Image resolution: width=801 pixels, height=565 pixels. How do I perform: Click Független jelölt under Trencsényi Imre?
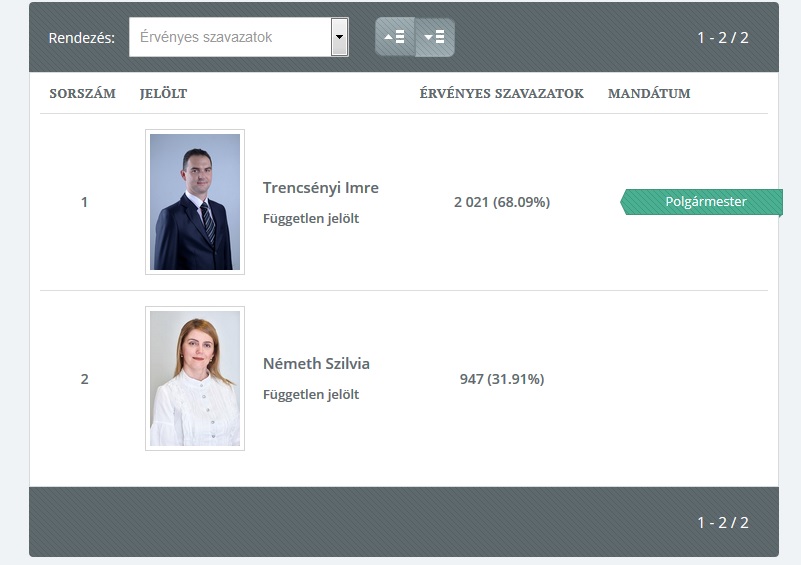[311, 219]
